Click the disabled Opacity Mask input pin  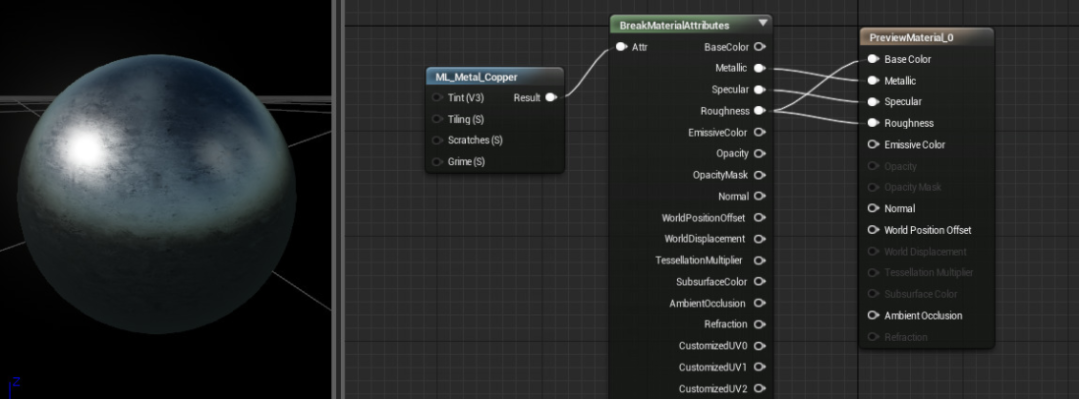[x=873, y=187]
